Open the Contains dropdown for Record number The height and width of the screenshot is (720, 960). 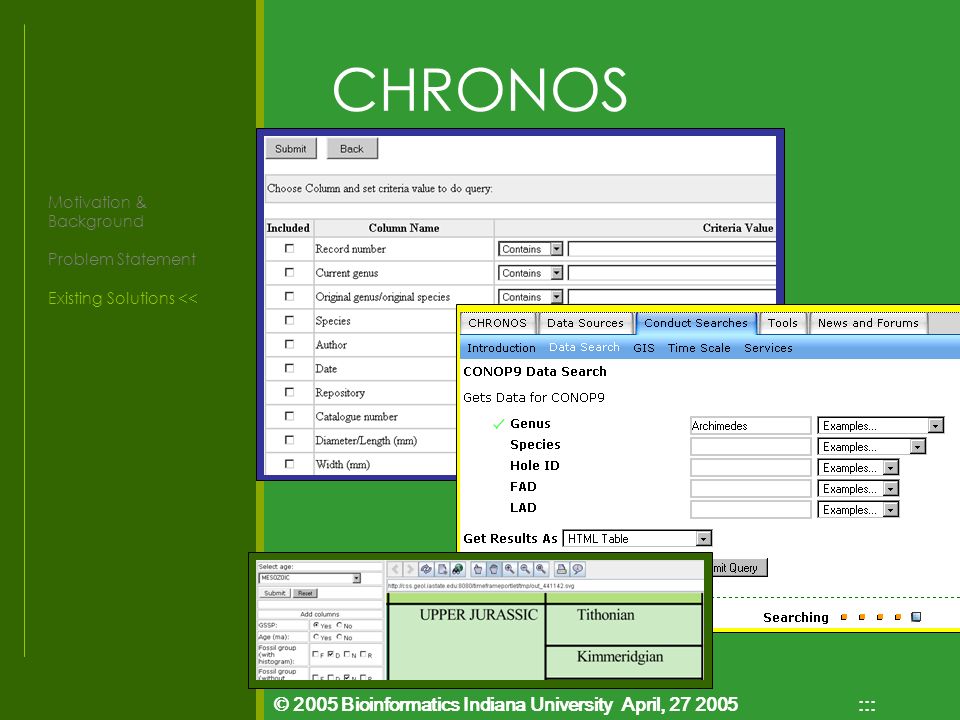[530, 249]
